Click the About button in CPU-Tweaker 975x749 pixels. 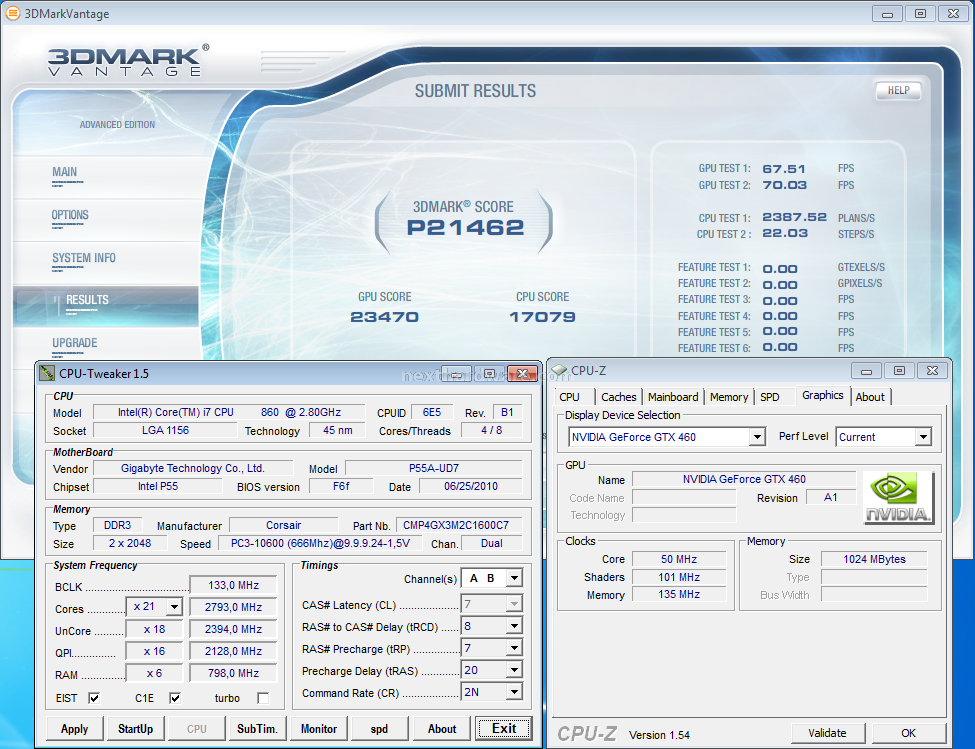tap(442, 728)
